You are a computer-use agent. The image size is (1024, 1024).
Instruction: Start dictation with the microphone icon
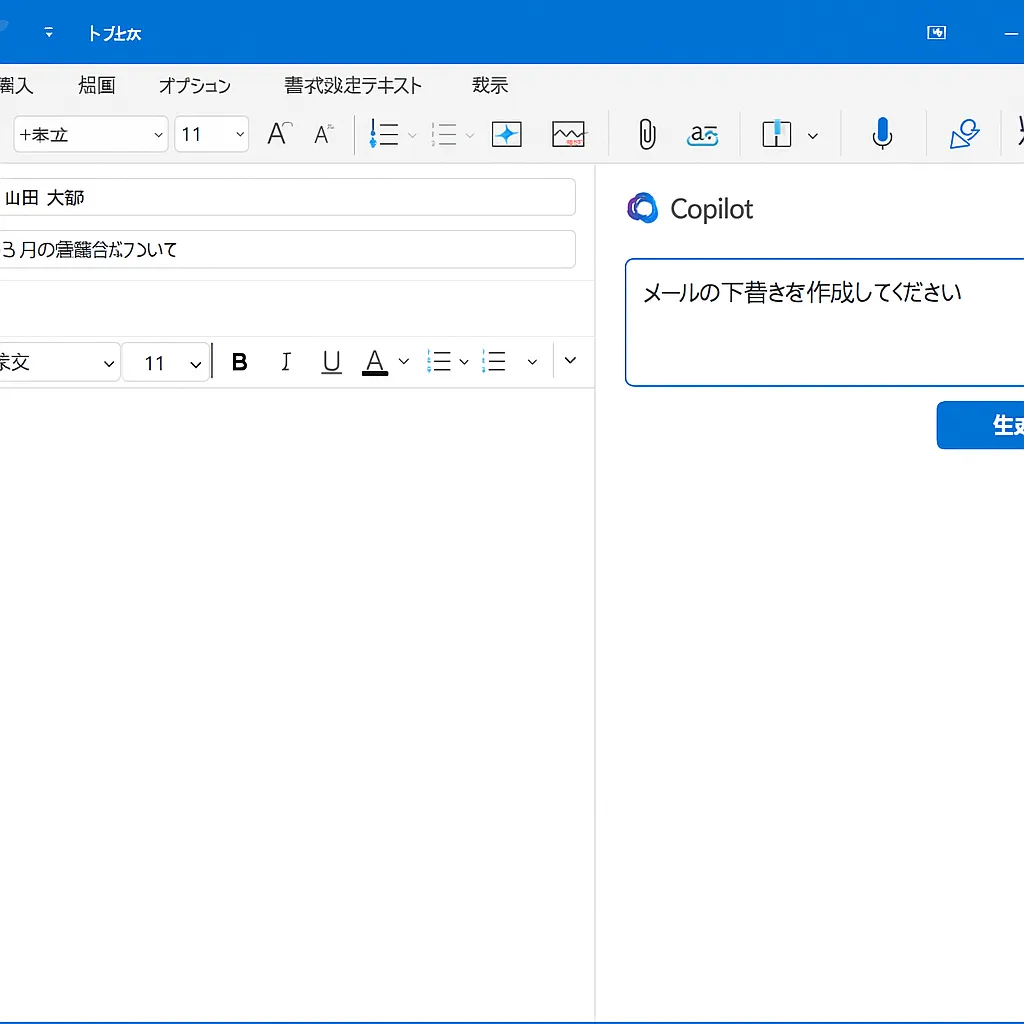pyautogui.click(x=881, y=134)
